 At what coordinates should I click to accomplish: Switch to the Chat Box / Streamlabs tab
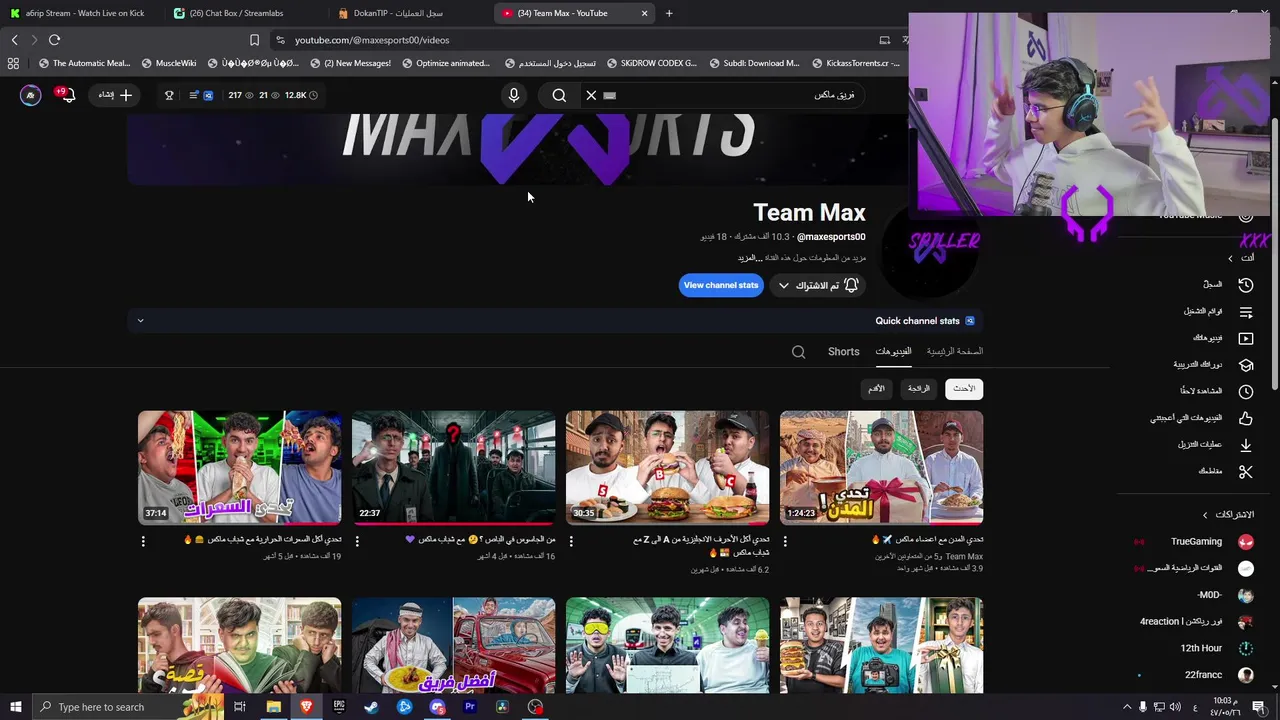[x=245, y=13]
